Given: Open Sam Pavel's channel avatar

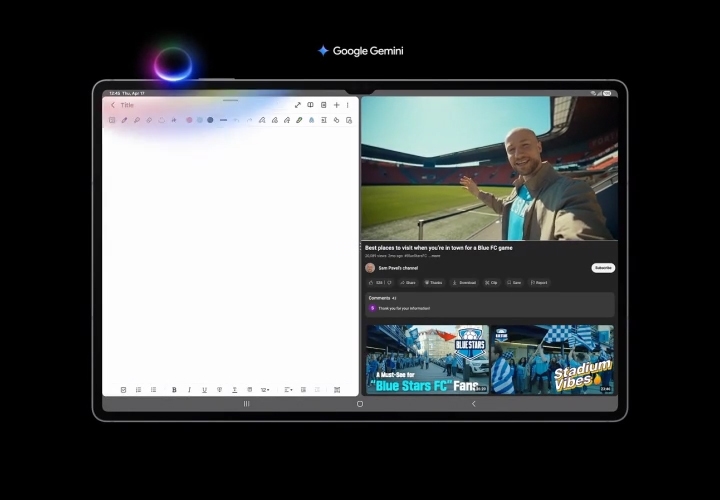Looking at the screenshot, I should click(x=370, y=268).
